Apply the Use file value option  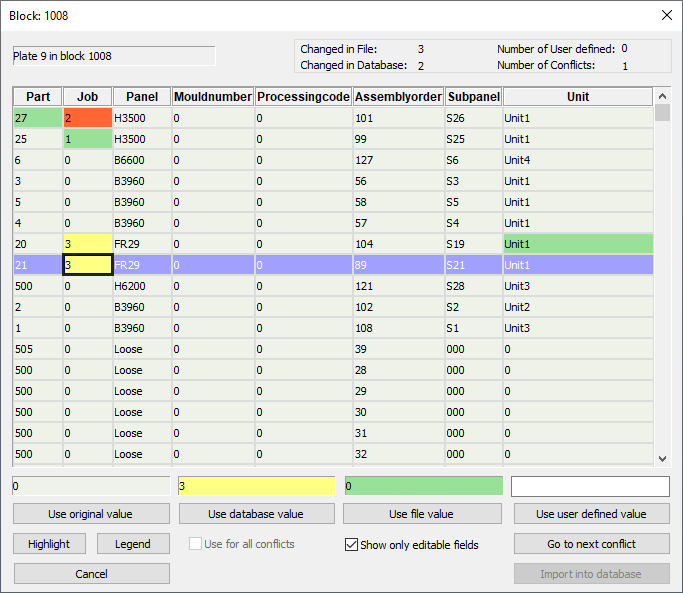[422, 514]
